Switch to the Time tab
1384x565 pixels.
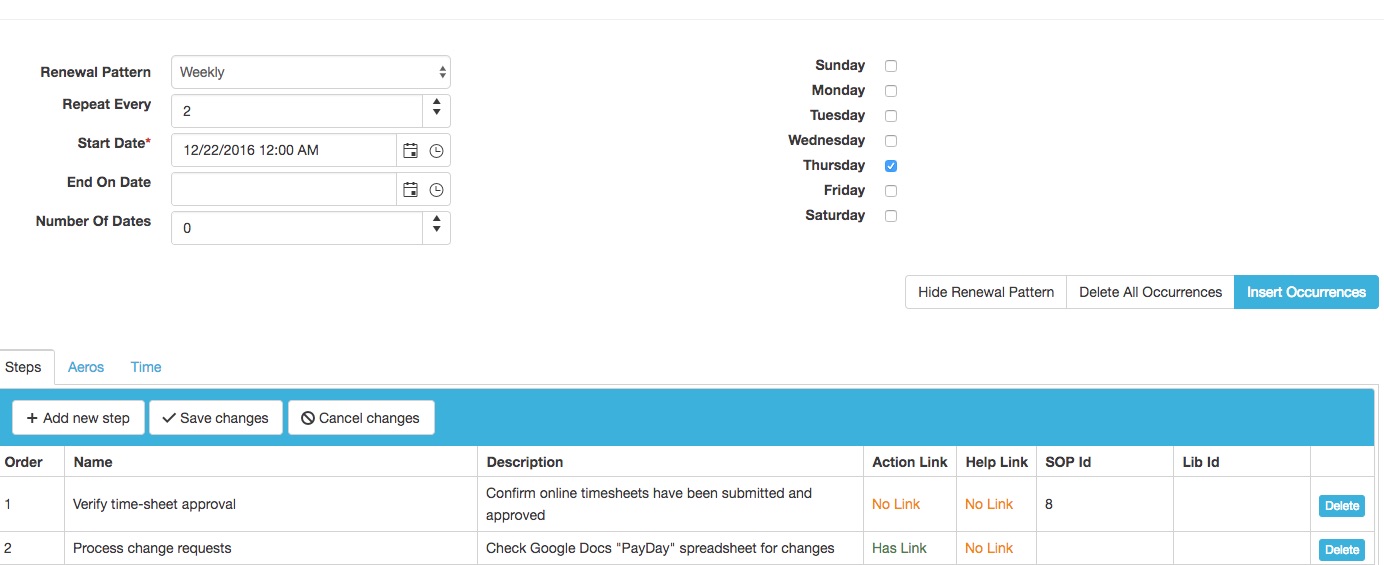[x=146, y=367]
